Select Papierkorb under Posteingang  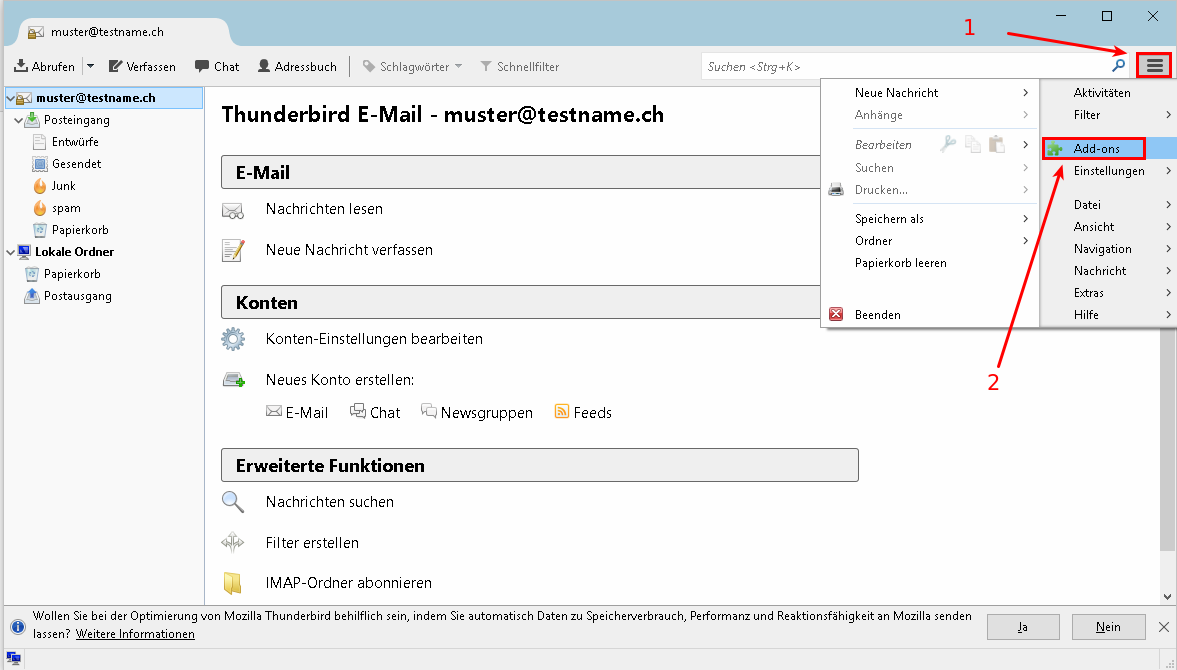(80, 230)
